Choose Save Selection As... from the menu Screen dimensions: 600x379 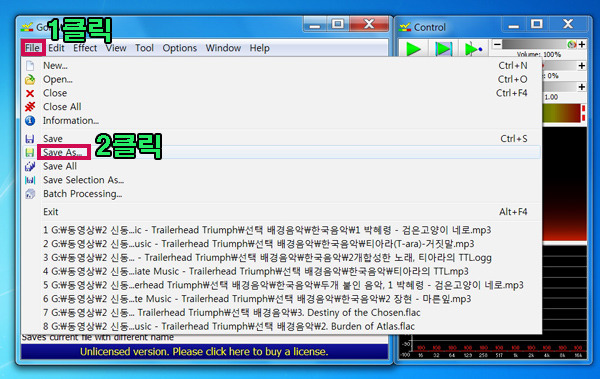click(281, 180)
